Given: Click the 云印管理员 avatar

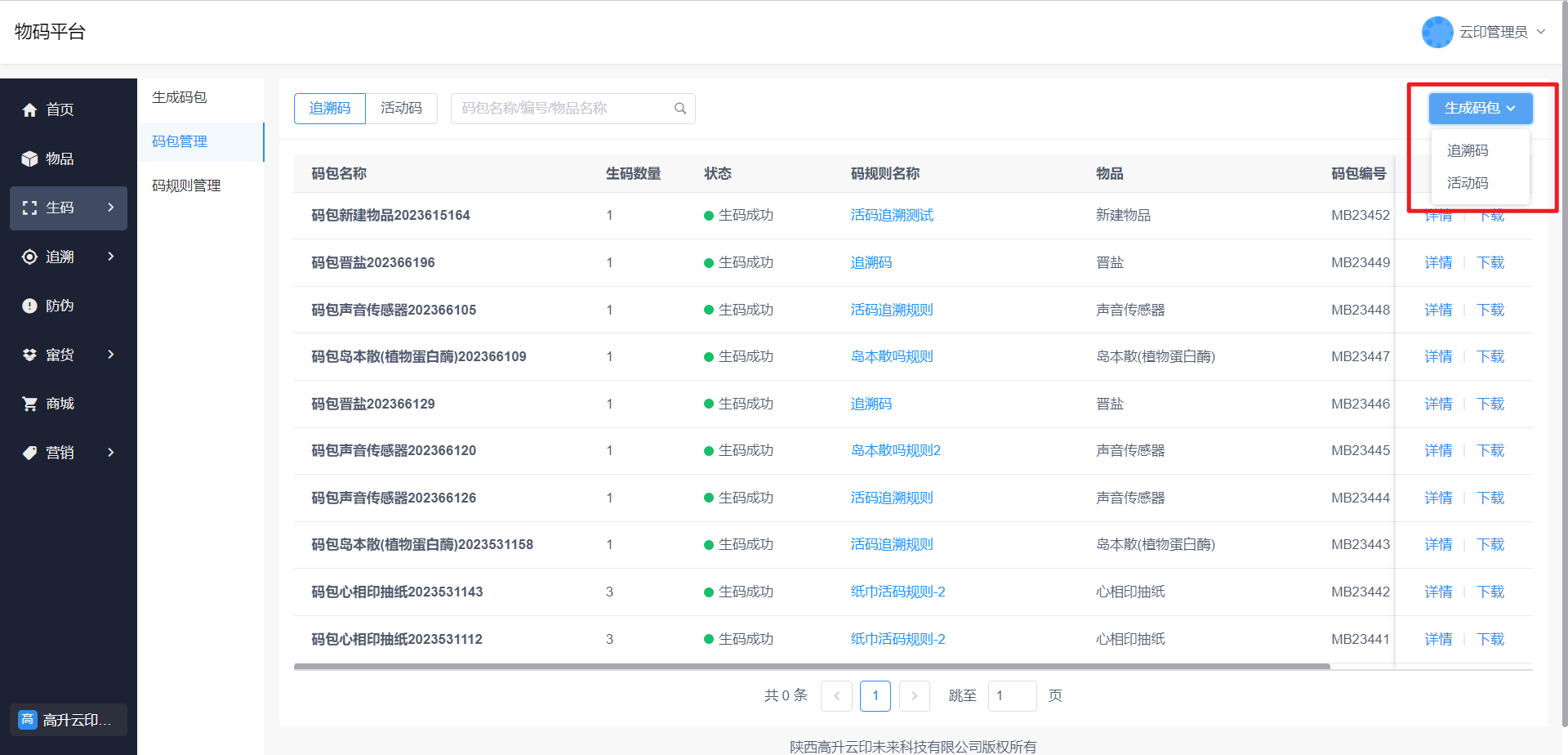Looking at the screenshot, I should pyautogui.click(x=1437, y=32).
